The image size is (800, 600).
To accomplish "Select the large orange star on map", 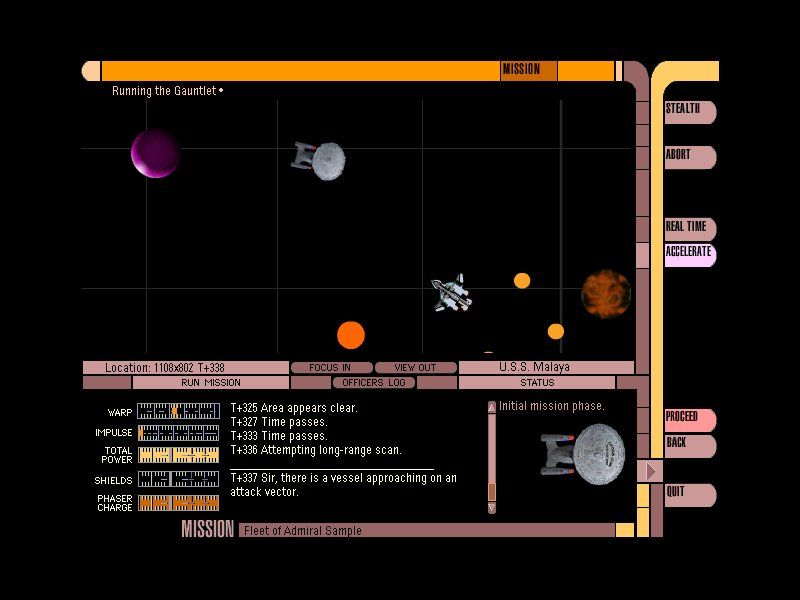I will (351, 335).
